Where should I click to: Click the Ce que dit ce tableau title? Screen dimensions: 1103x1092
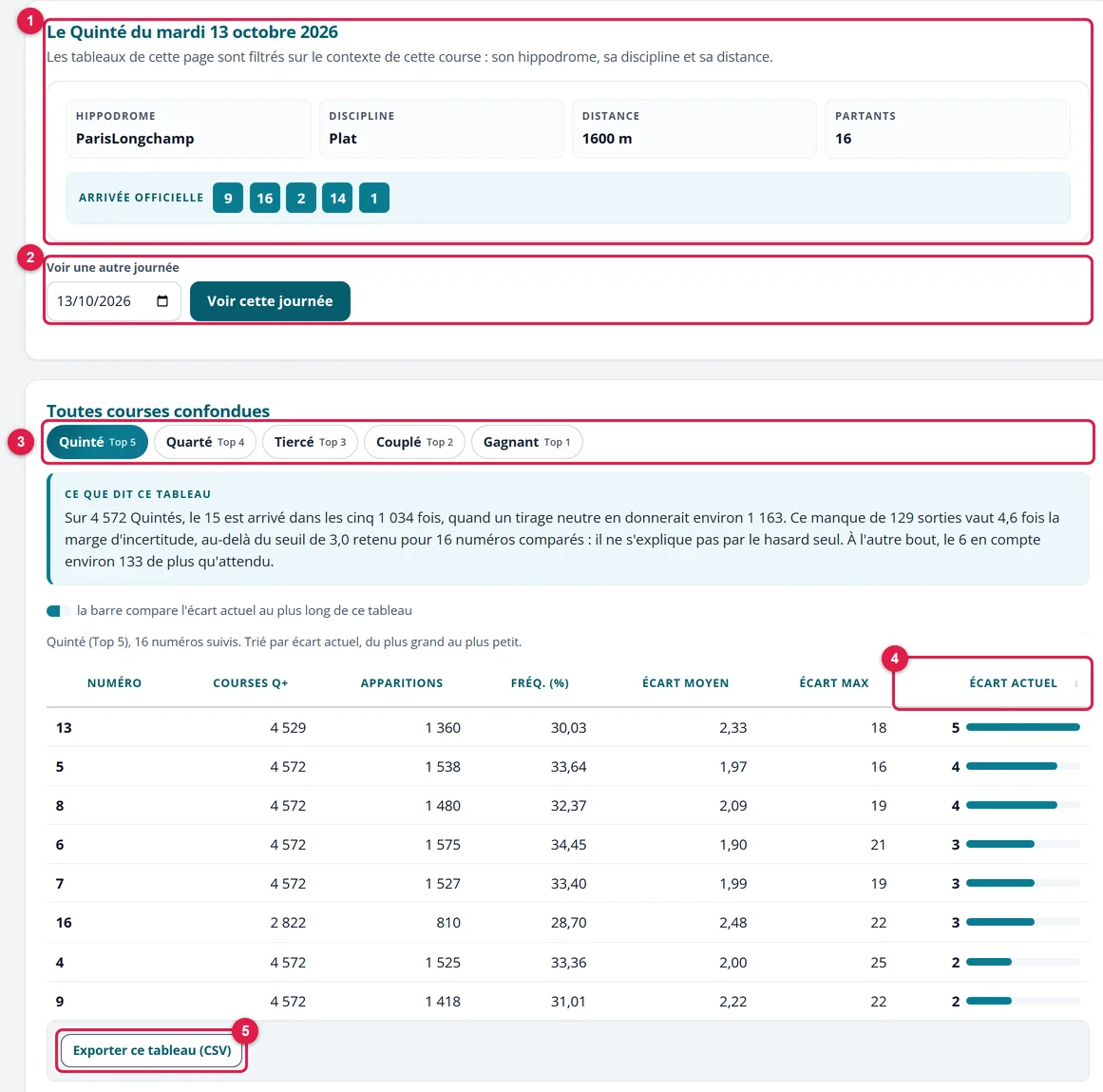138,494
